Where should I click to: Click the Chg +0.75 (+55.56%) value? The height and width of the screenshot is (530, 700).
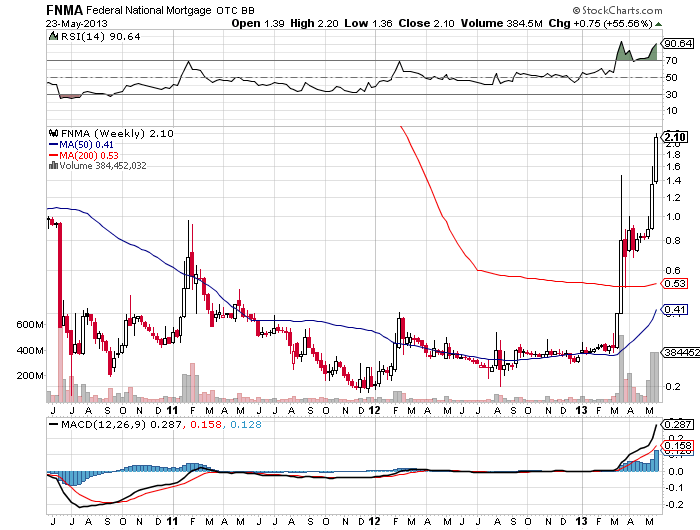(x=600, y=24)
